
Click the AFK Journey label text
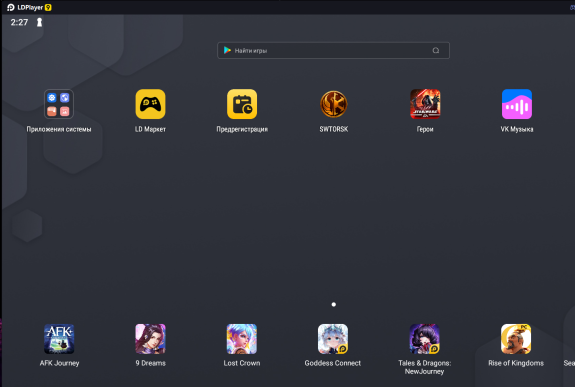pos(59,363)
